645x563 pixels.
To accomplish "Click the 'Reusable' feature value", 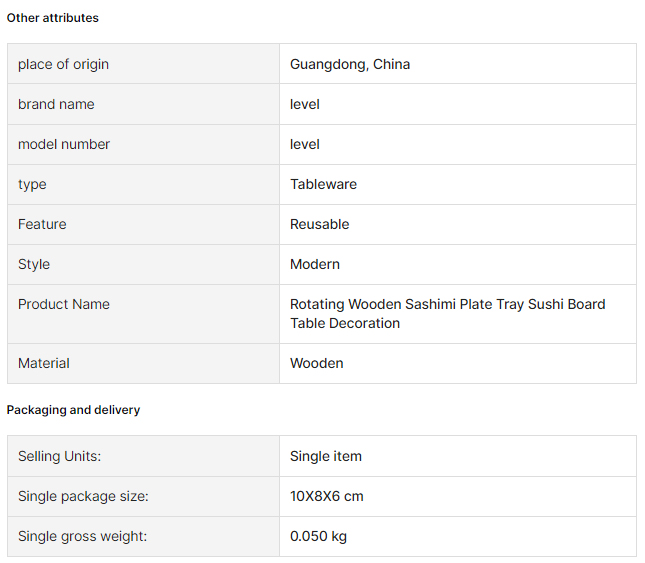I will [x=320, y=224].
